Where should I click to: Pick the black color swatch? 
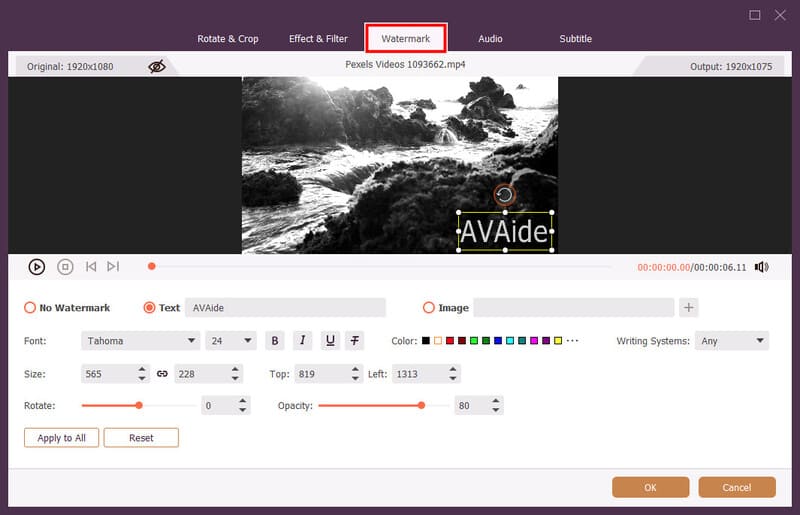(426, 340)
